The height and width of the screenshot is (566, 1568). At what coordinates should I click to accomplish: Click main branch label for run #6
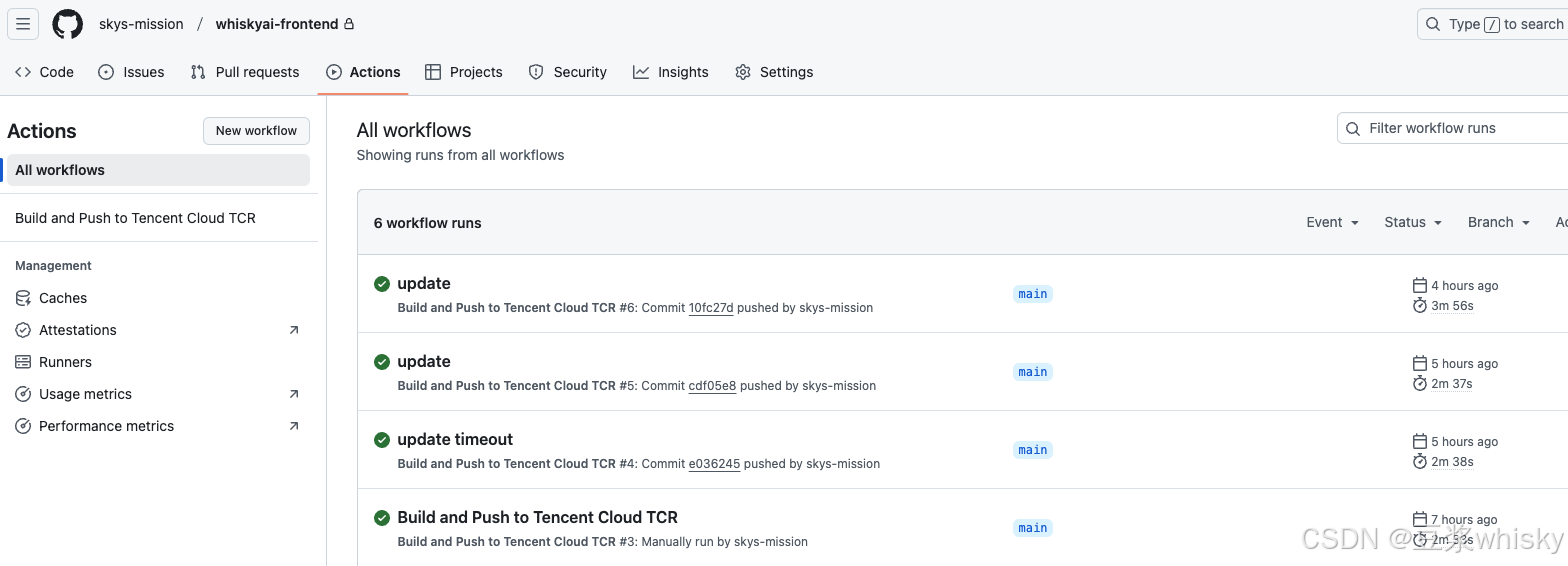tap(1033, 294)
